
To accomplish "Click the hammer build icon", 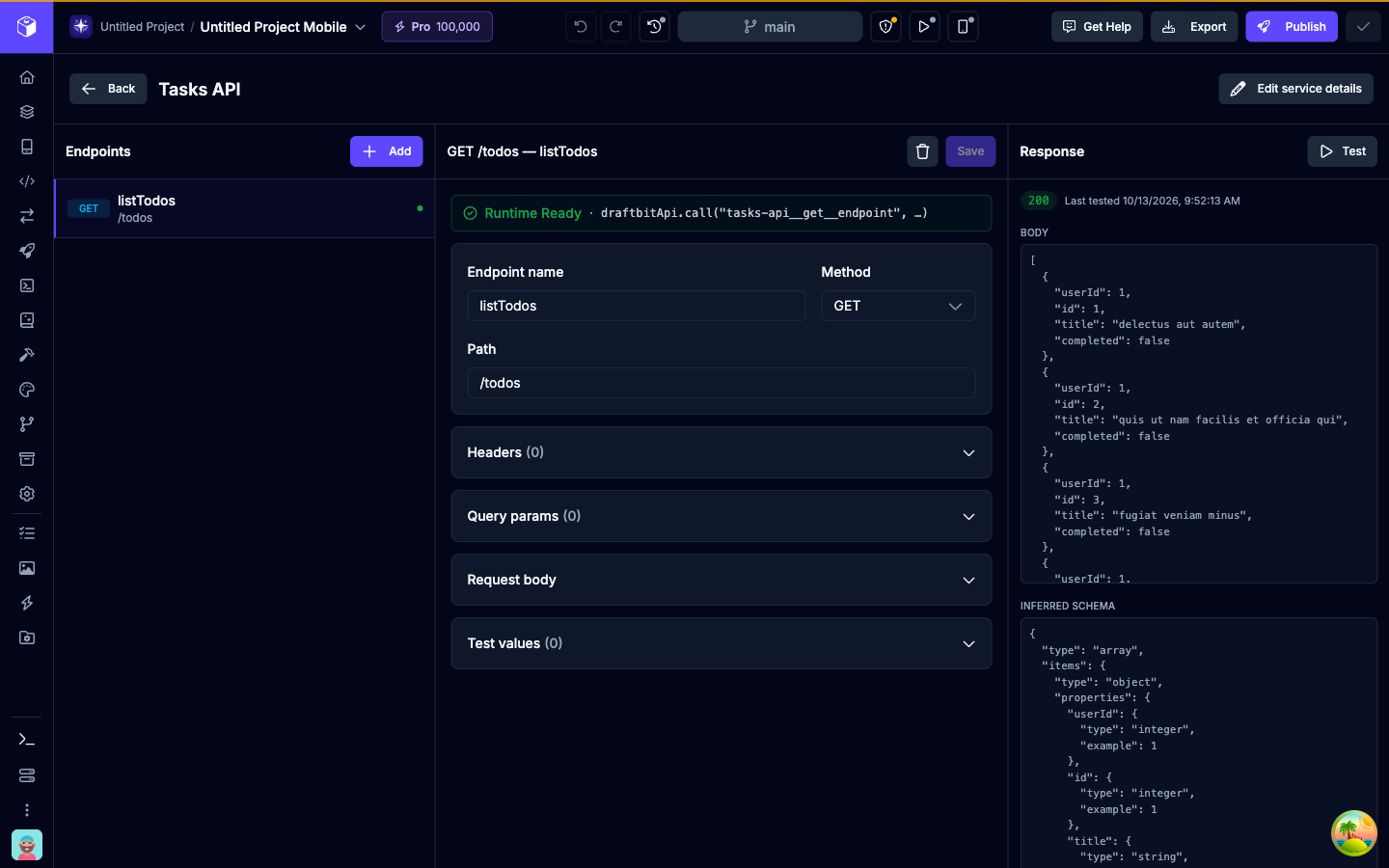I will (27, 355).
